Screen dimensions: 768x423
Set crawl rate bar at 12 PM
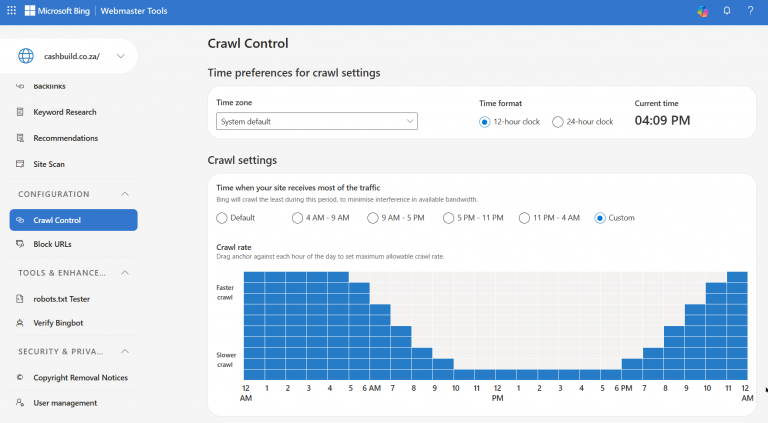pos(505,375)
